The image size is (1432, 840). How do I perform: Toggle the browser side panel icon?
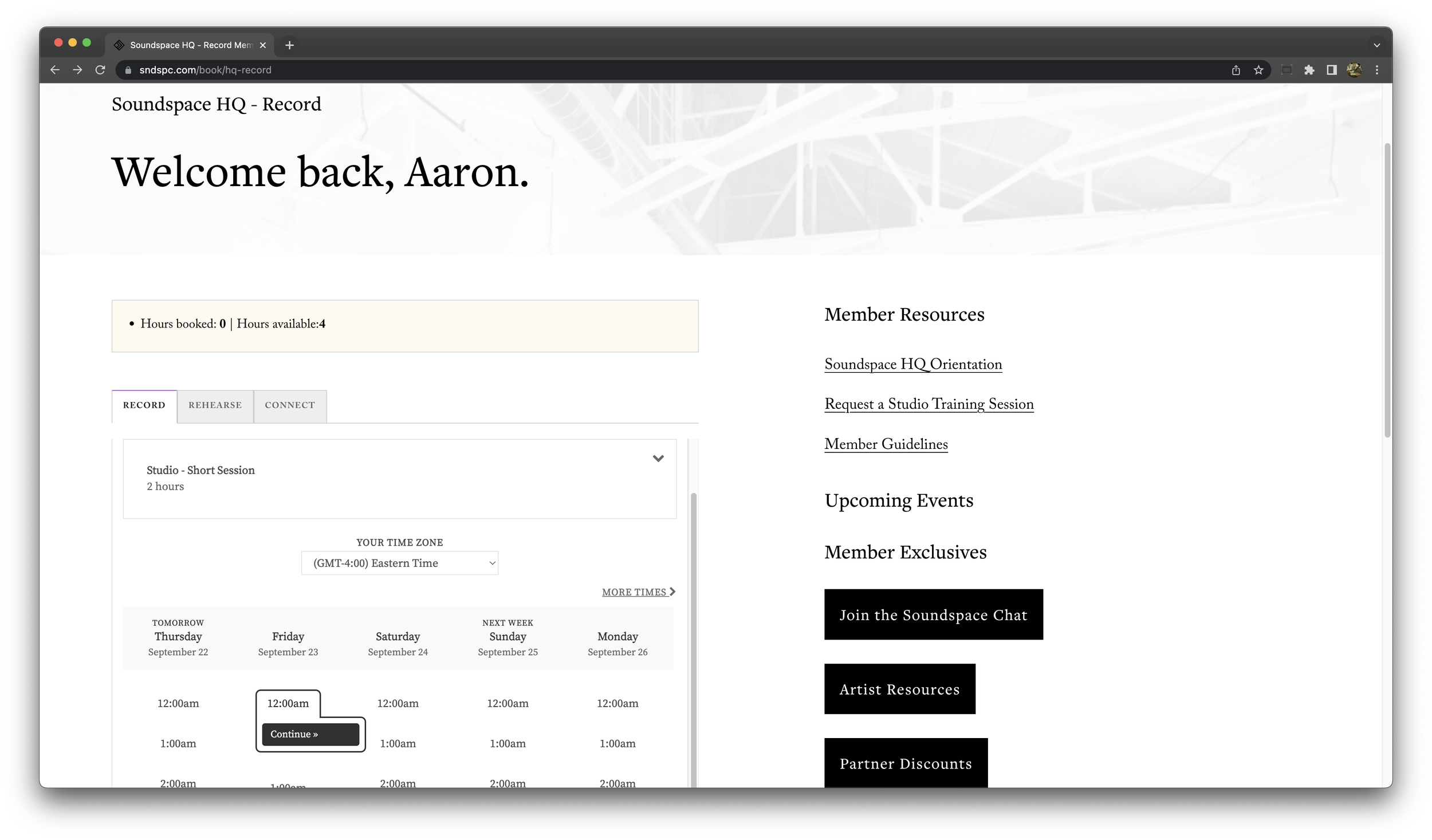click(x=1332, y=70)
